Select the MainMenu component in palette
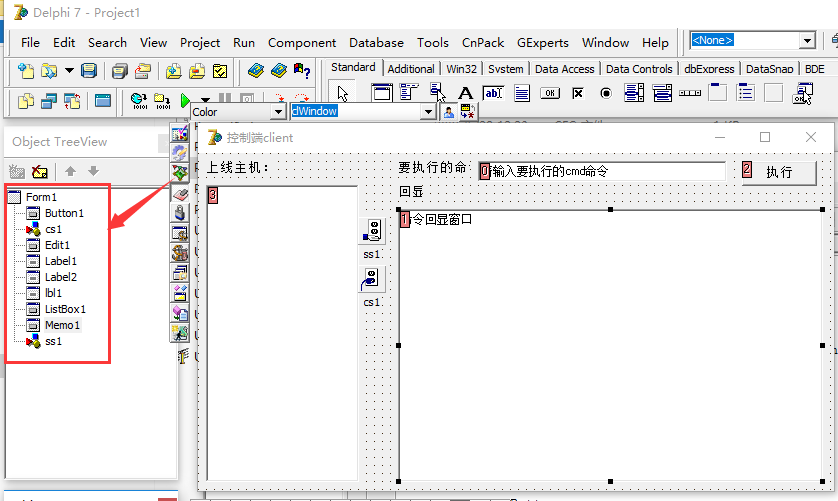838x501 pixels. click(409, 93)
